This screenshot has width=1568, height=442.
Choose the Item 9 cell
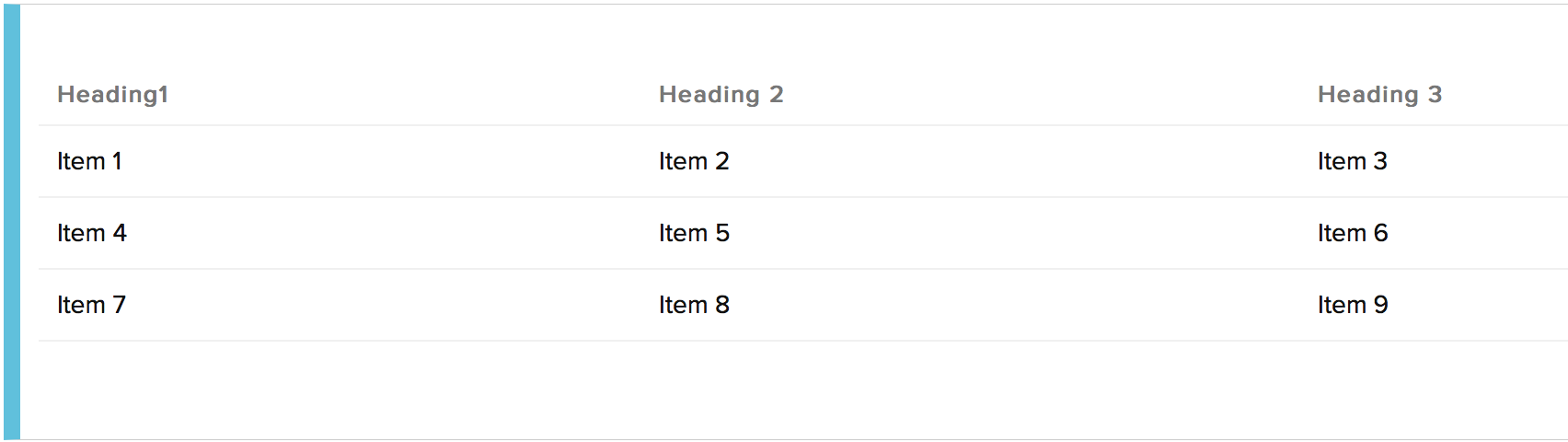point(1352,305)
